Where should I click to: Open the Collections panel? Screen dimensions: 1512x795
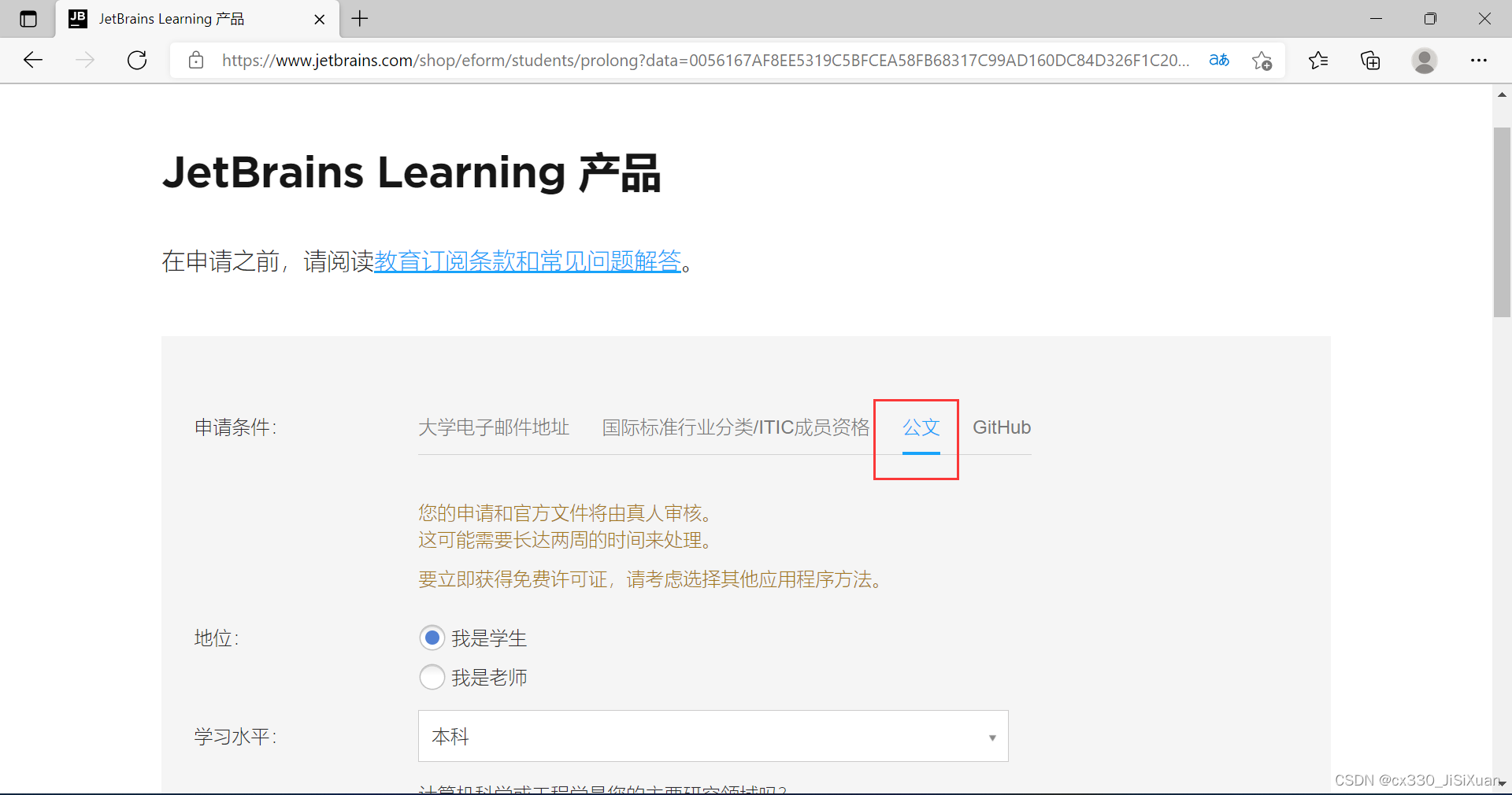pyautogui.click(x=1370, y=60)
